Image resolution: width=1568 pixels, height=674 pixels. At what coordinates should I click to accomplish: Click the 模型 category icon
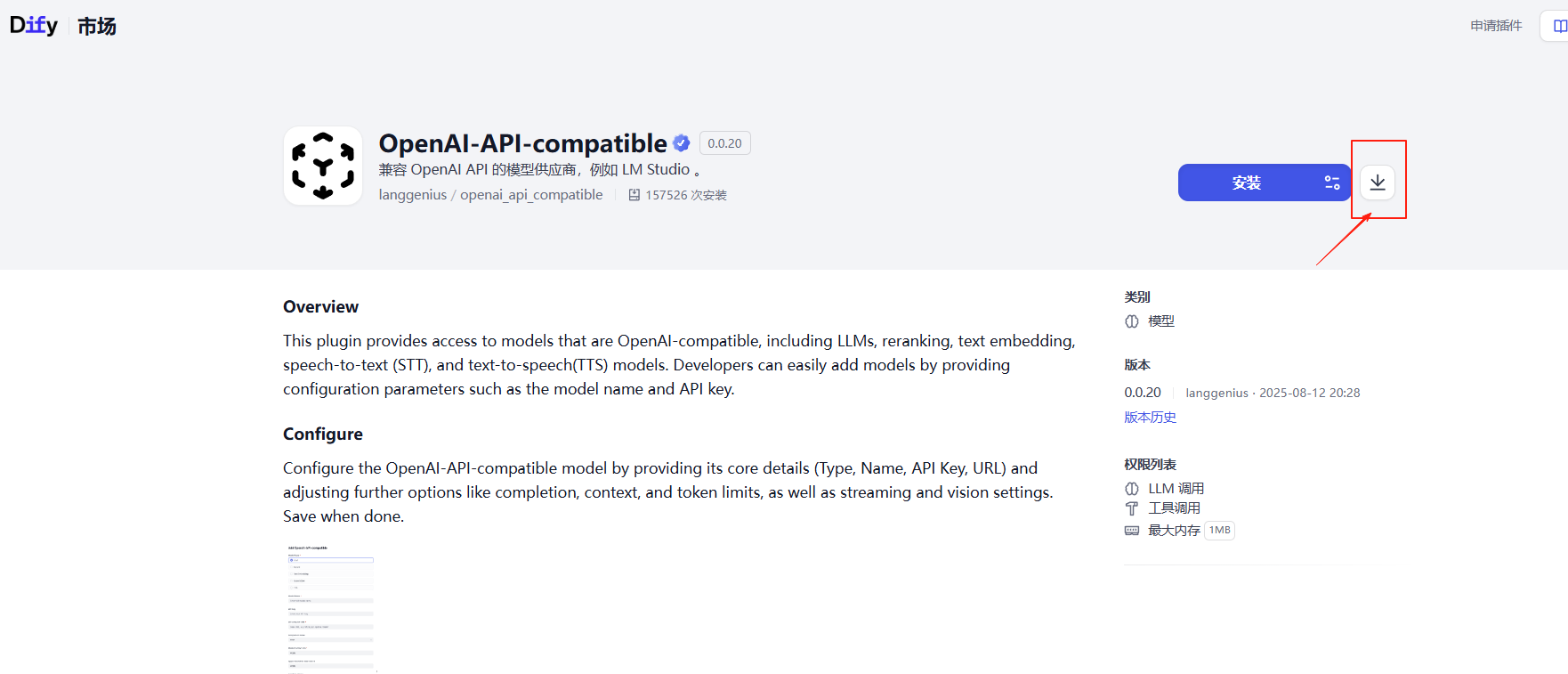coord(1133,321)
